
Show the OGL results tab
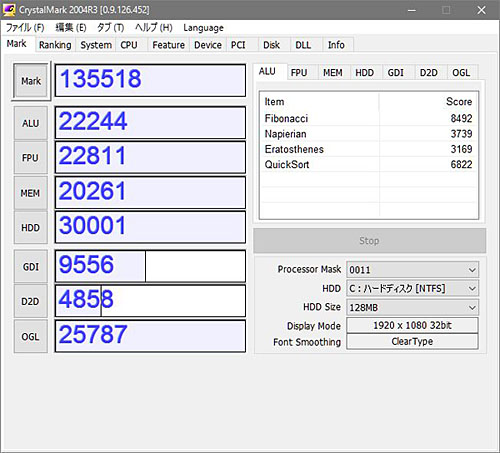(x=461, y=72)
